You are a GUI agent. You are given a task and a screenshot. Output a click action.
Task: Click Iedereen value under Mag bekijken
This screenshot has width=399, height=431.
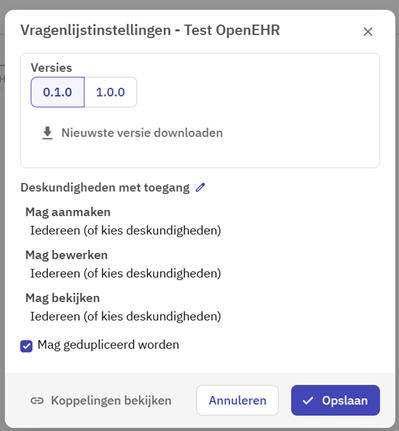coord(126,316)
